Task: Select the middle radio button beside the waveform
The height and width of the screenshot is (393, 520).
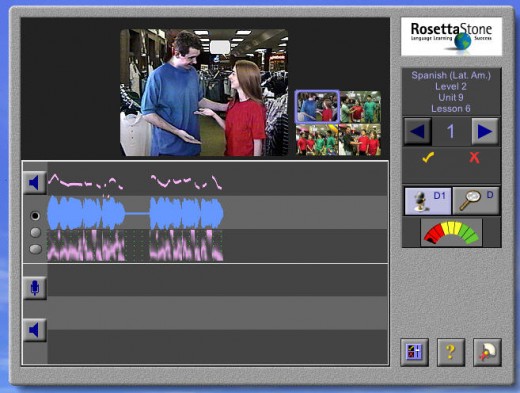Action: 35,232
